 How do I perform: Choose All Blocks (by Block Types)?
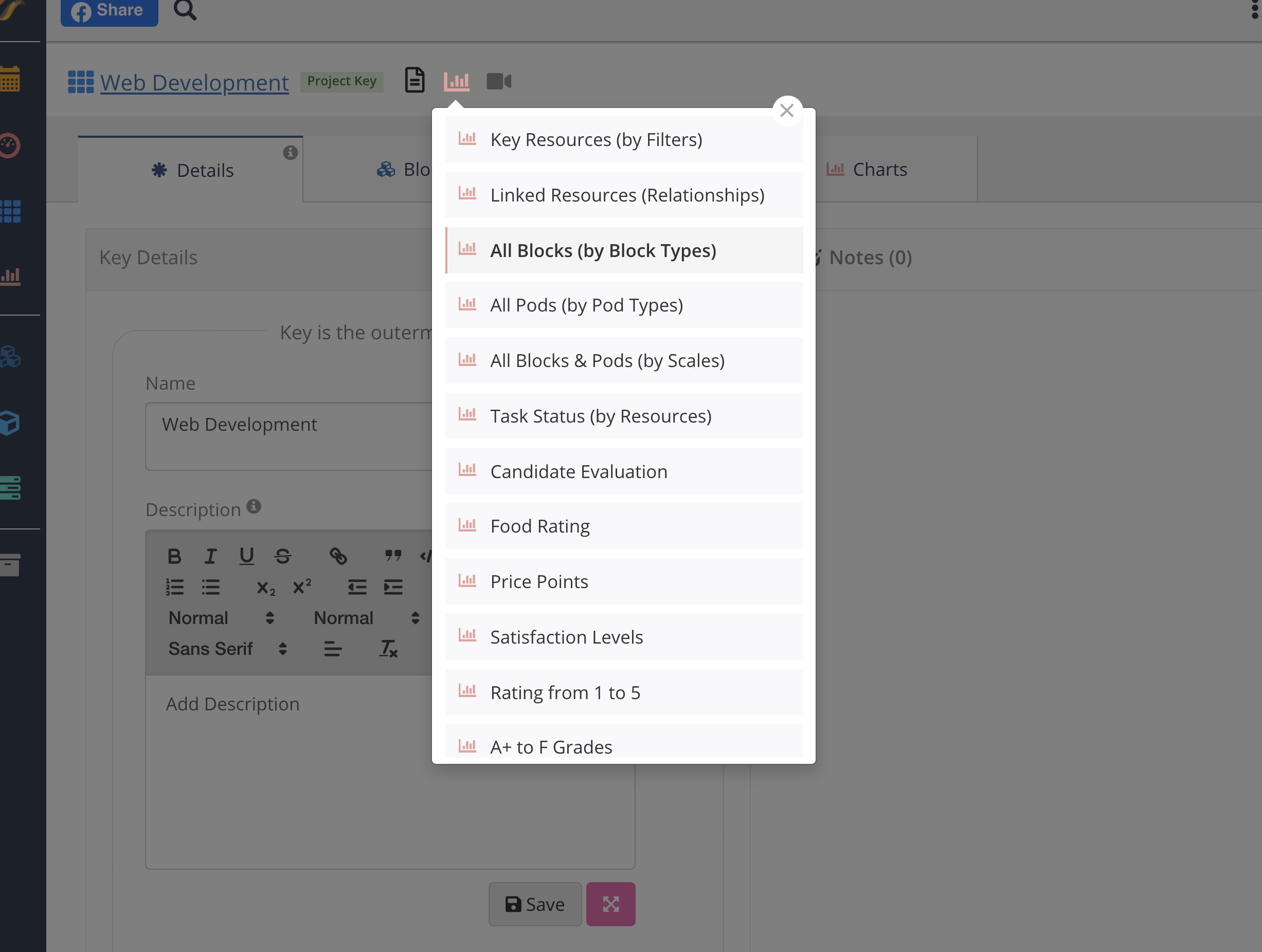pos(624,250)
